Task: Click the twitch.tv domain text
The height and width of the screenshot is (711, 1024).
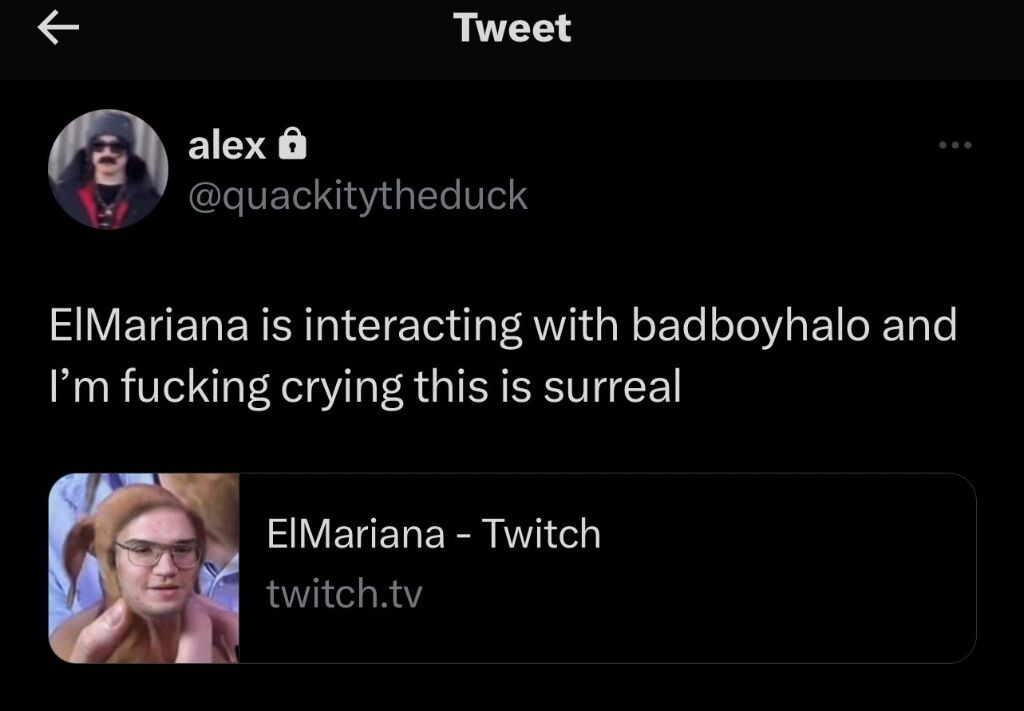Action: (x=344, y=594)
